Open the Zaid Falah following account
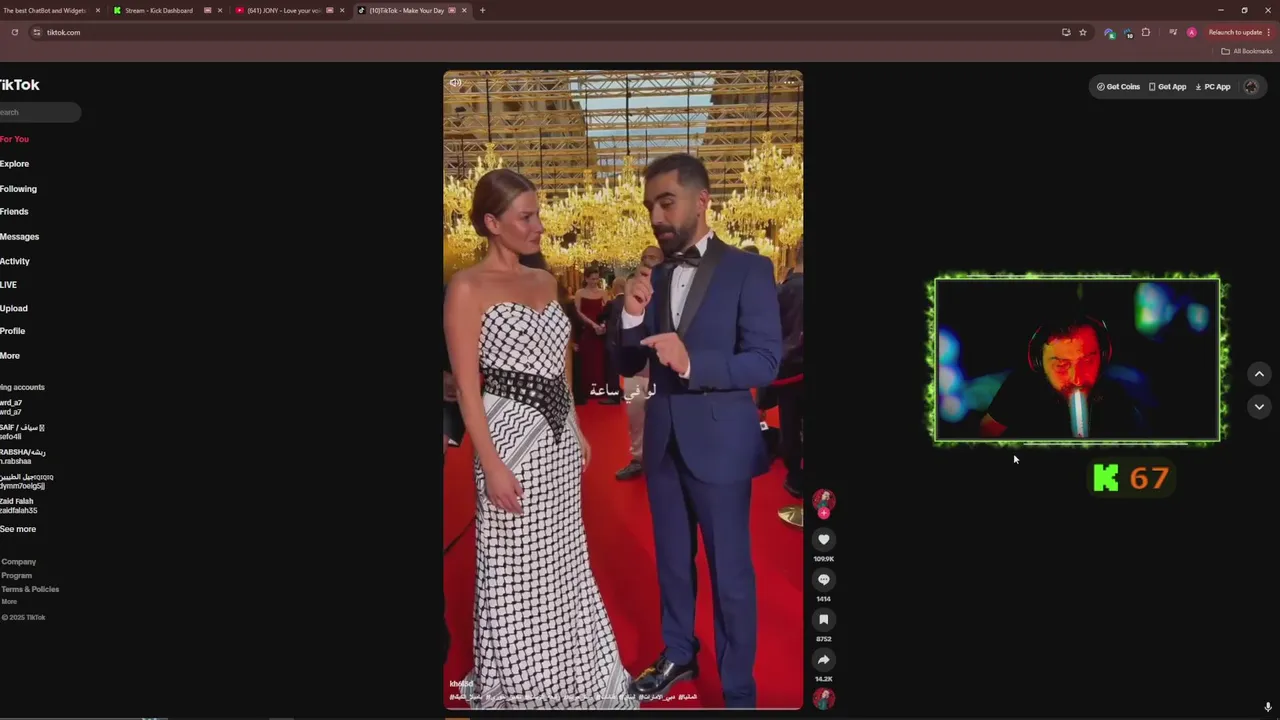The height and width of the screenshot is (720, 1280). click(x=19, y=506)
